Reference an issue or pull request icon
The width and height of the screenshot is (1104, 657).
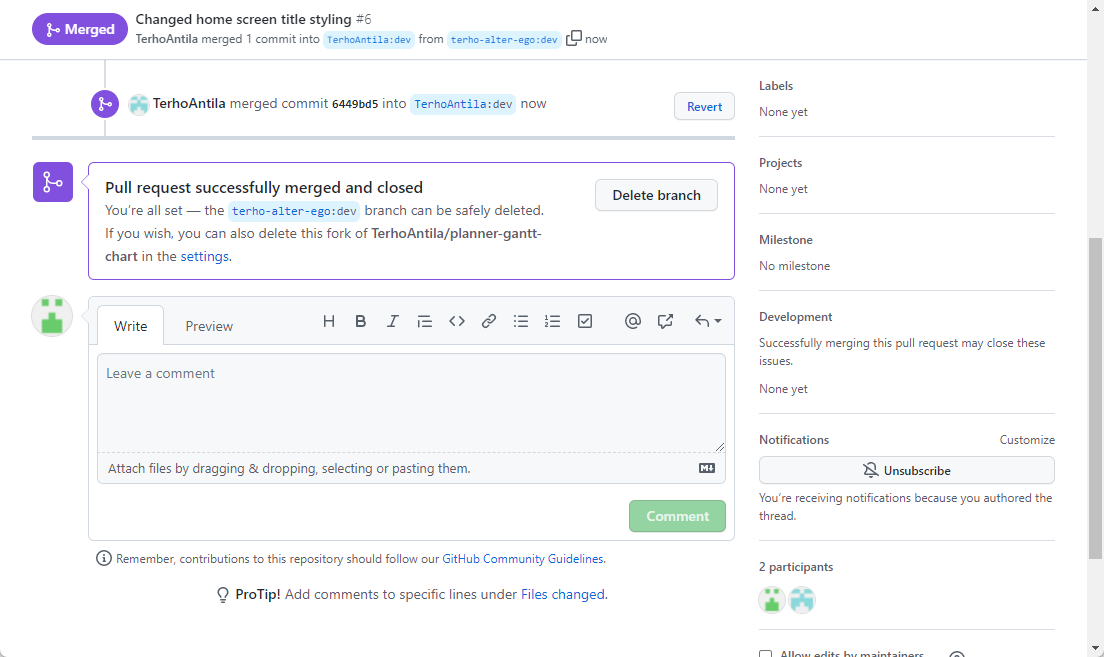665,321
